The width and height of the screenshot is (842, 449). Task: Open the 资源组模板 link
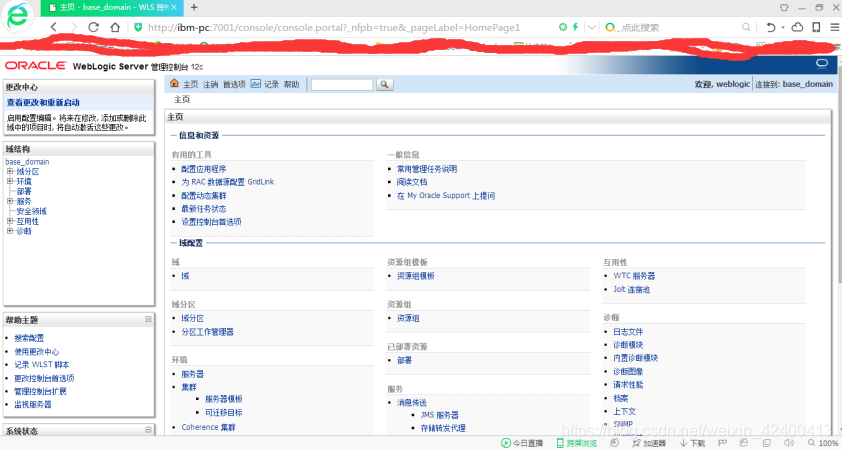[416, 276]
